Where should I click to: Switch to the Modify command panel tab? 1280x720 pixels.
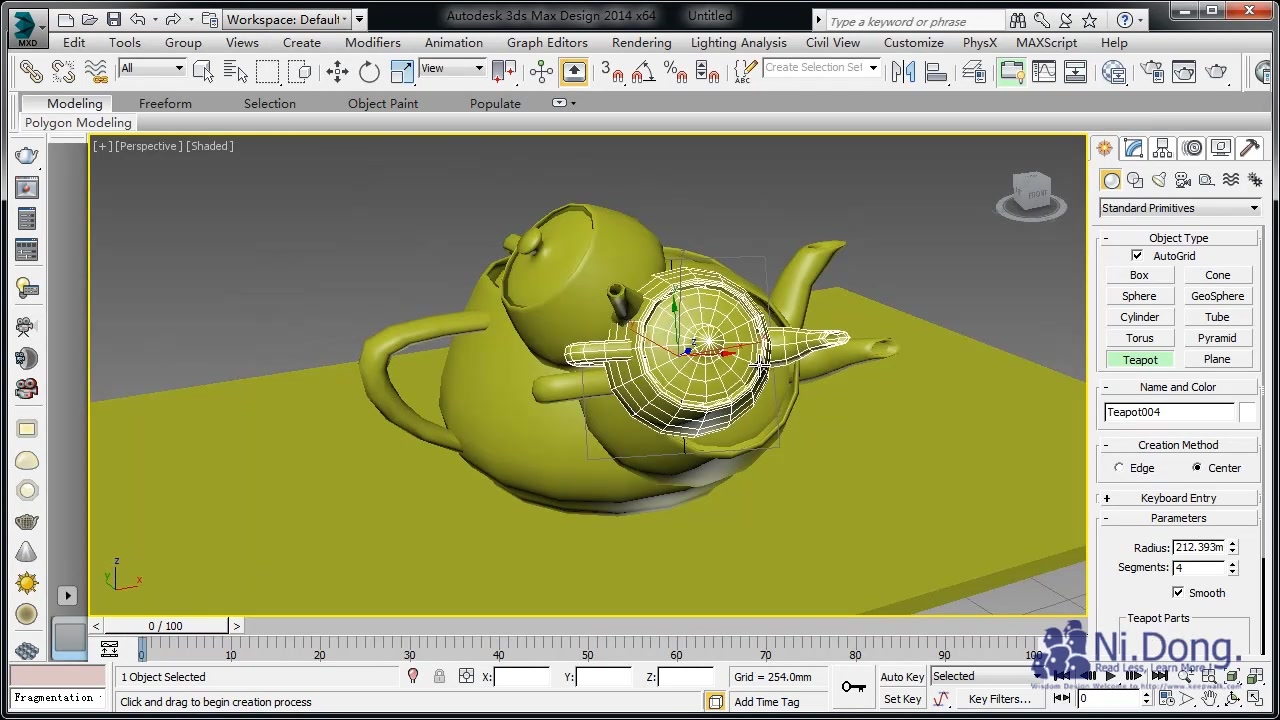tap(1133, 148)
